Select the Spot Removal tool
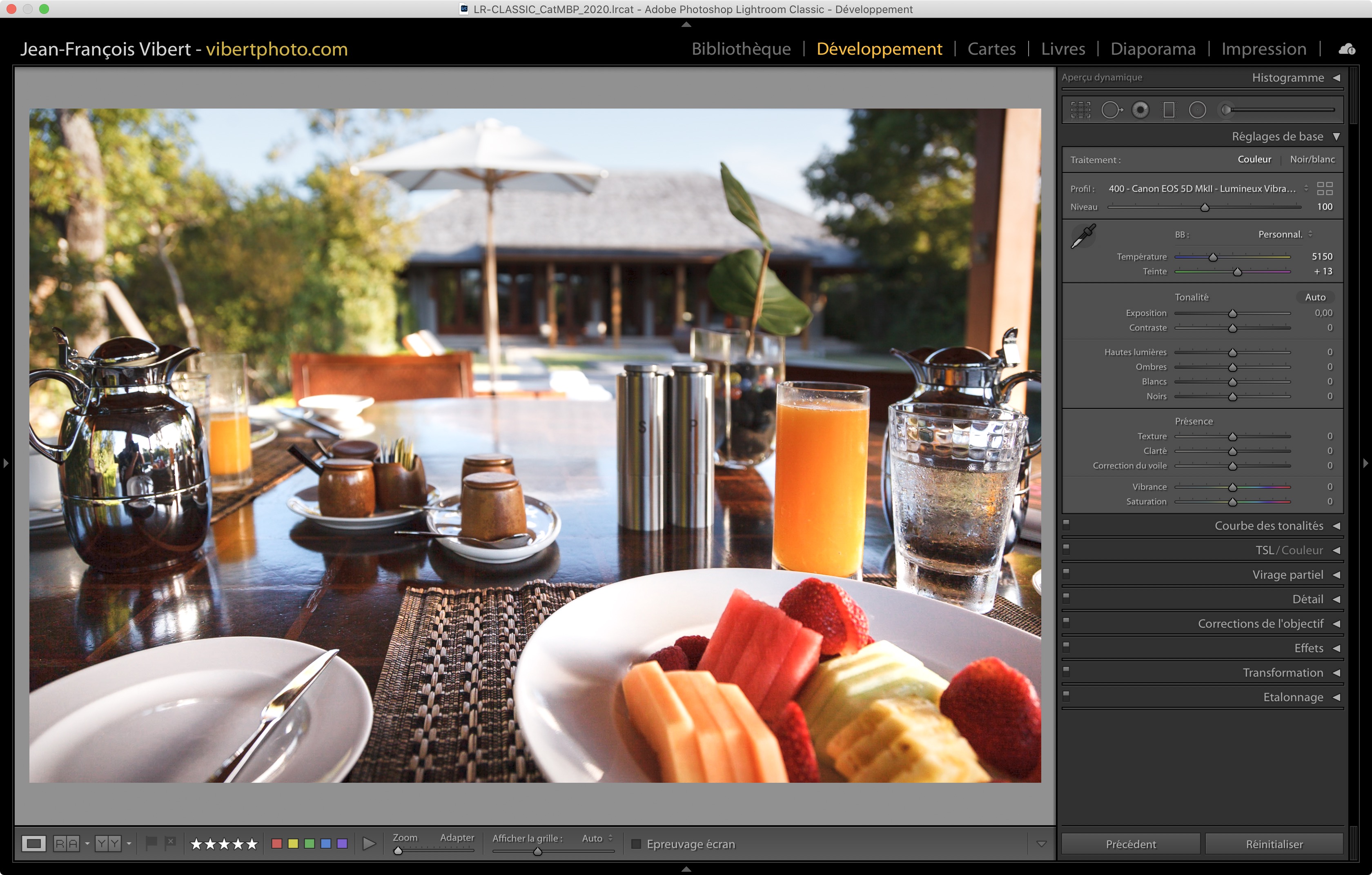Image resolution: width=1372 pixels, height=875 pixels. click(1111, 110)
